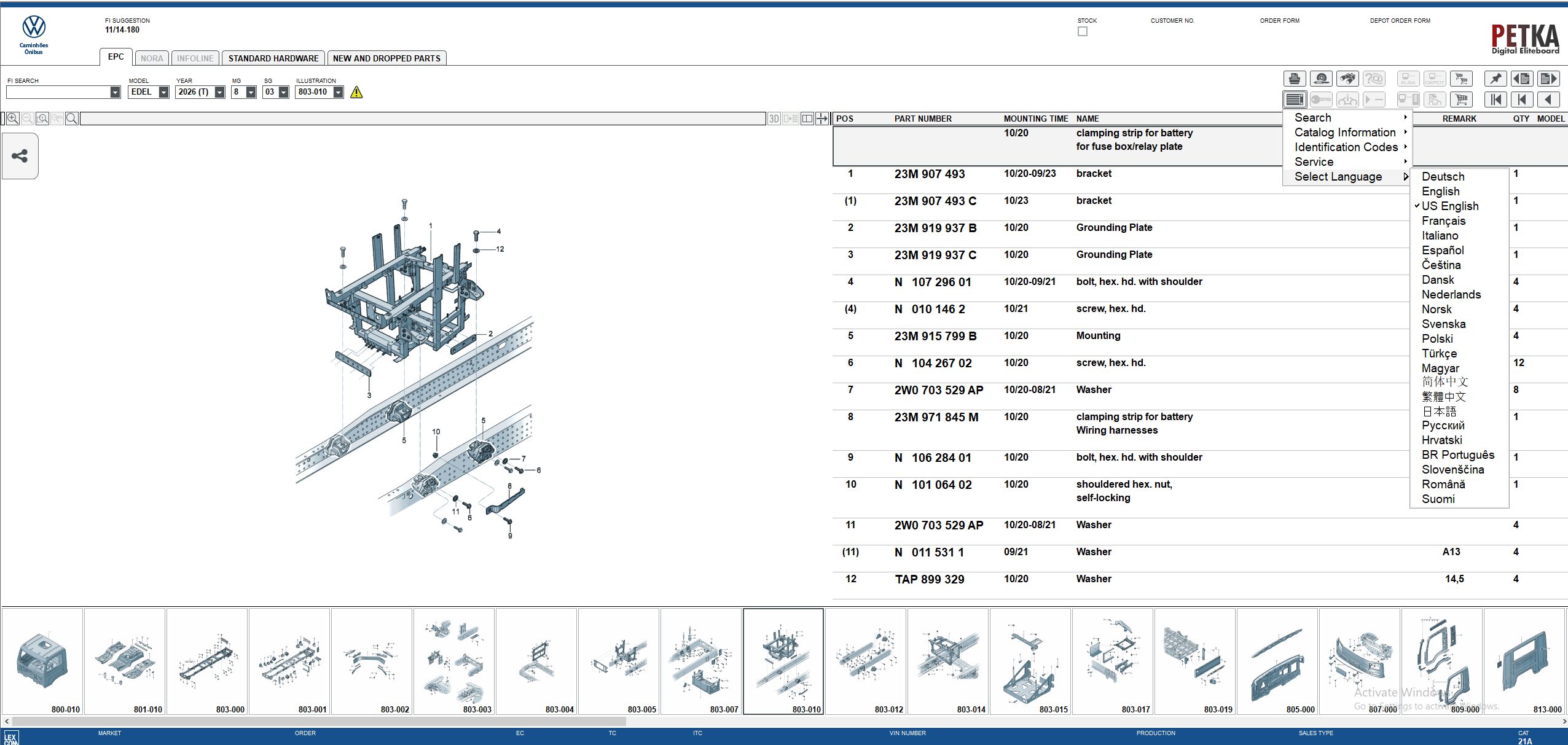This screenshot has width=1568, height=745.
Task: Go to next page document icon
Action: click(x=1548, y=79)
